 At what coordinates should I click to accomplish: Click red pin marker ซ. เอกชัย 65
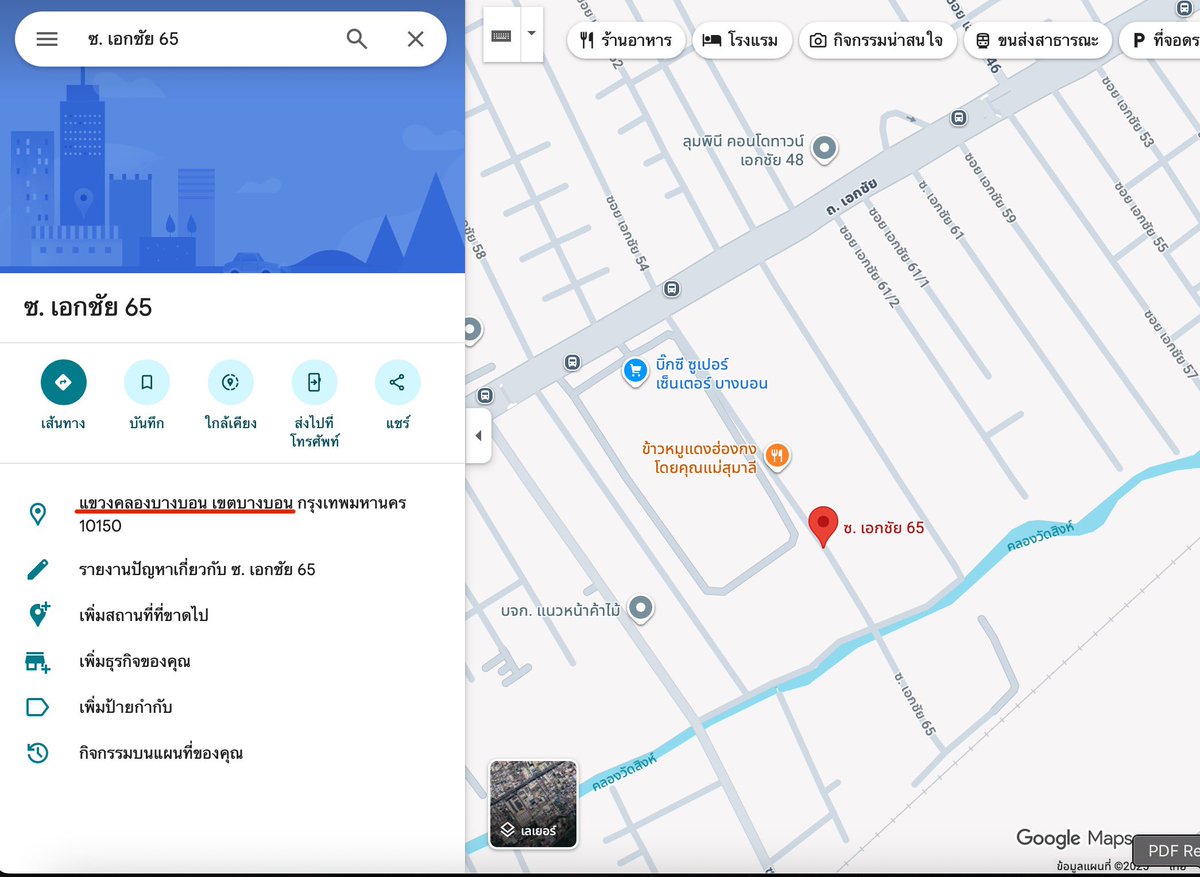coord(822,527)
